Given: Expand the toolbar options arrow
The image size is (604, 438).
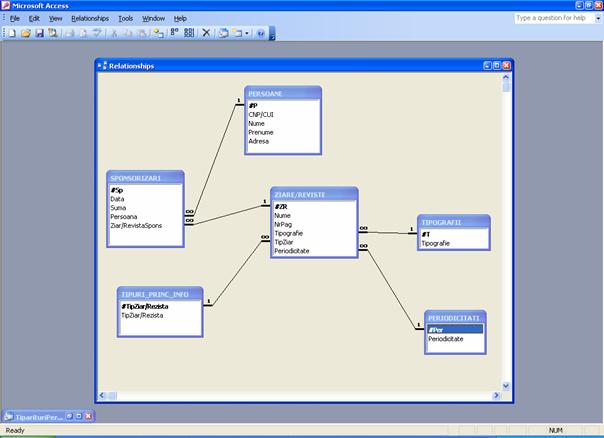Looking at the screenshot, I should click(x=271, y=34).
